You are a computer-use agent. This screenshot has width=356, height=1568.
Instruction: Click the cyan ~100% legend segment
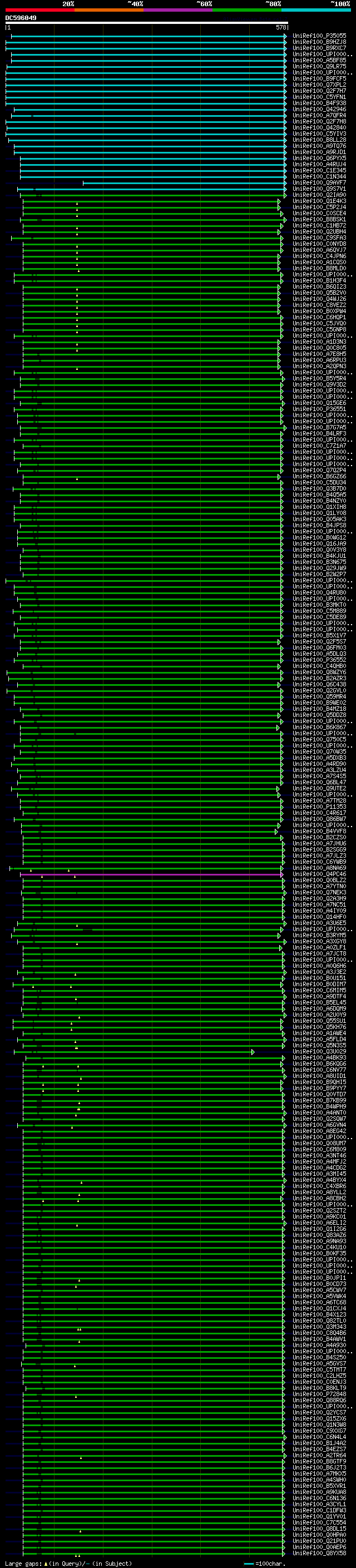pos(317,10)
